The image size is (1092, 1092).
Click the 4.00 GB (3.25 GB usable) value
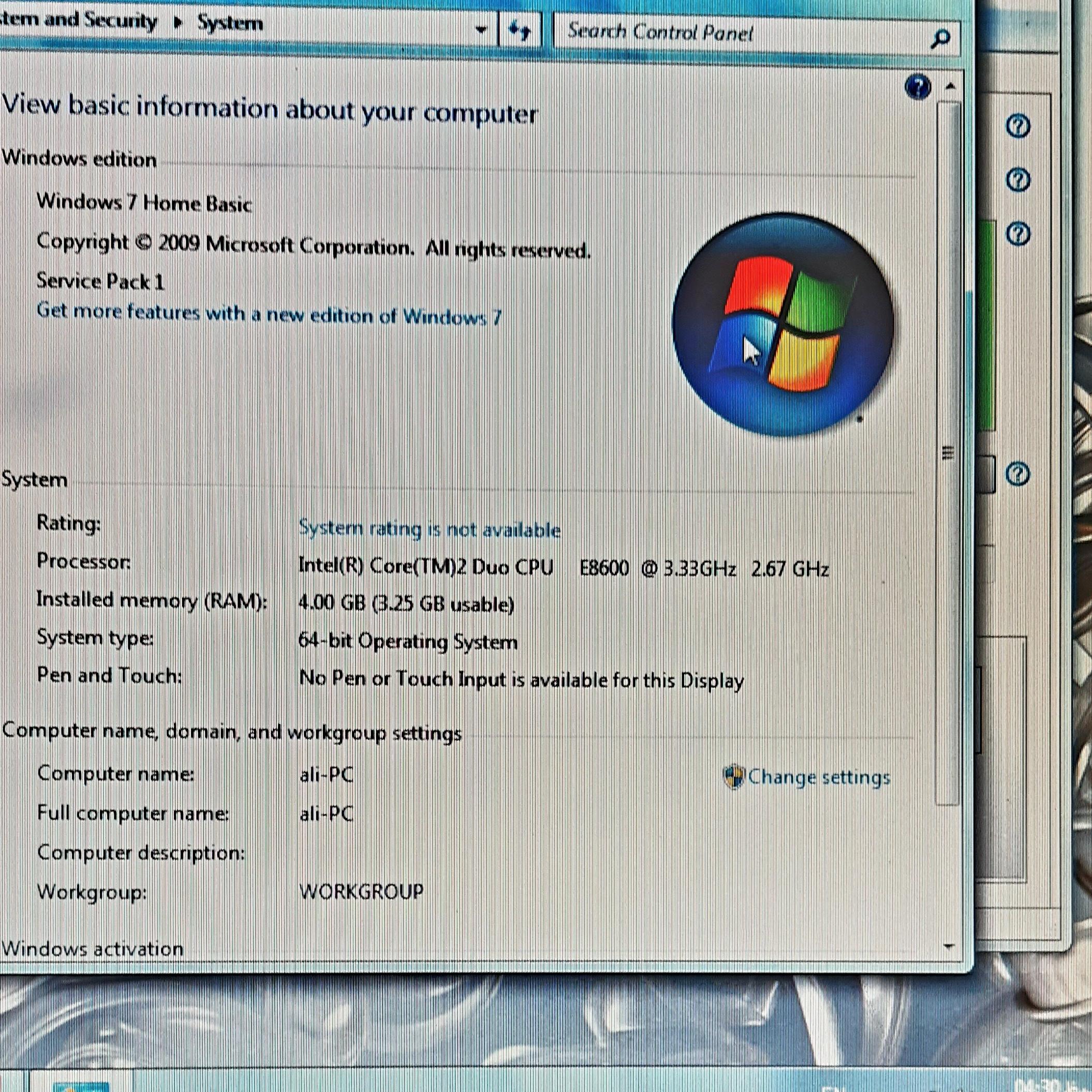406,604
